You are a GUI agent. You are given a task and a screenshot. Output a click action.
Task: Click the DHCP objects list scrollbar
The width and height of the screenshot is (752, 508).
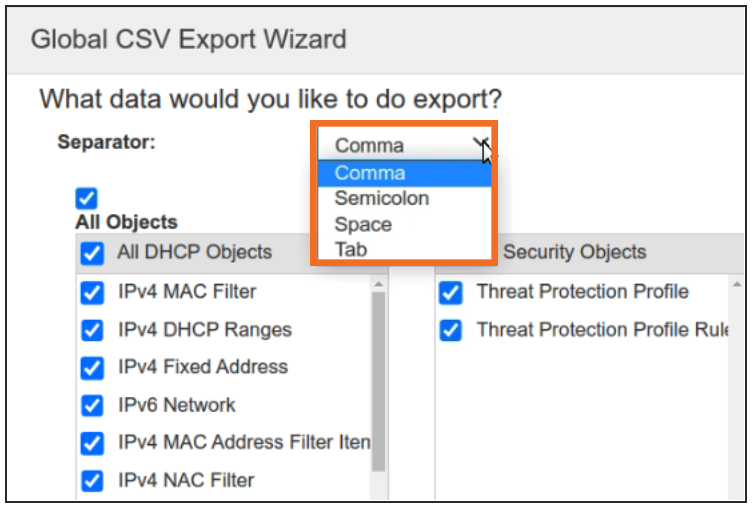378,380
